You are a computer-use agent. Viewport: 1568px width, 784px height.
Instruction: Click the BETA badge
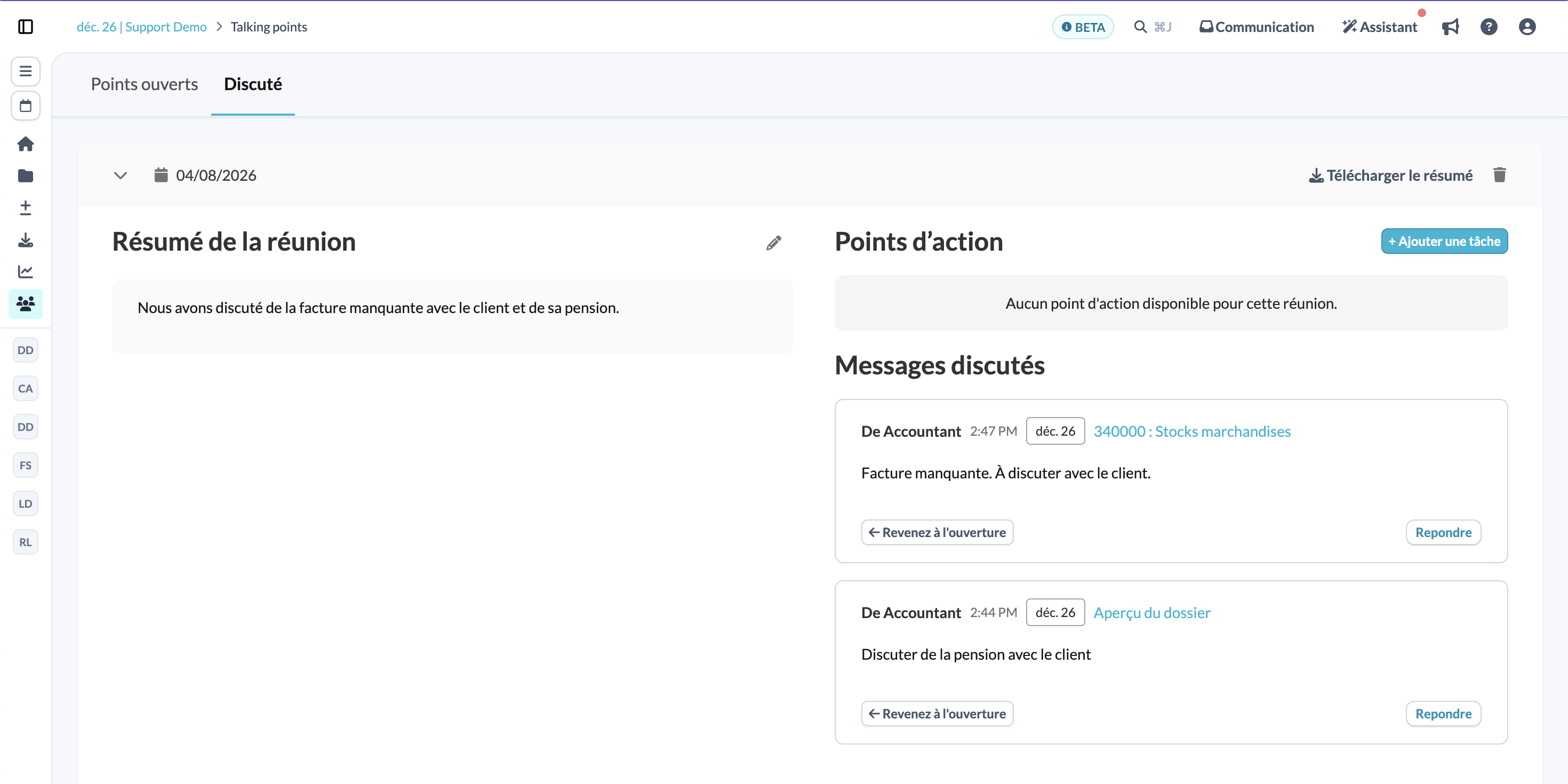(x=1083, y=27)
